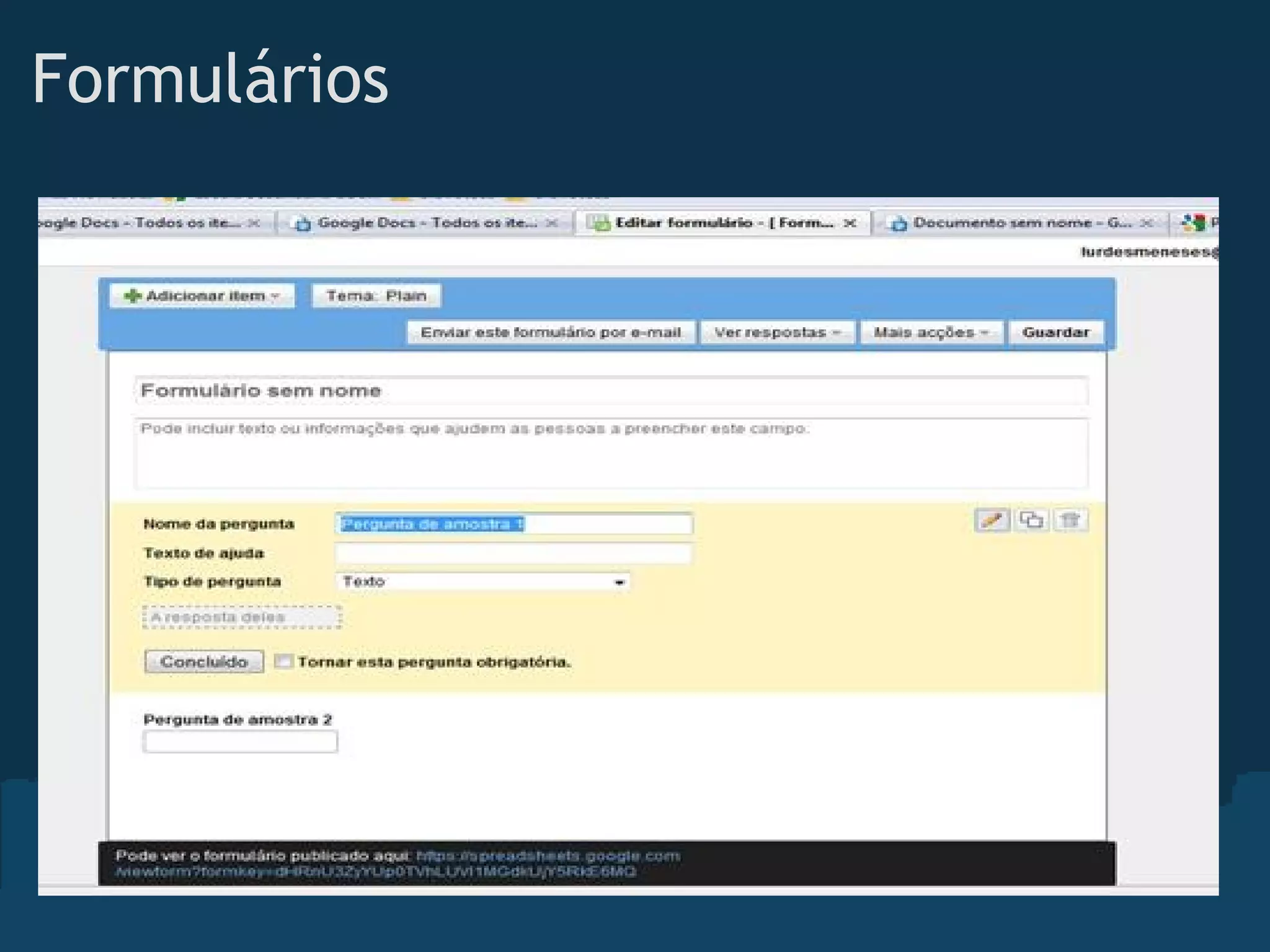
Task: Click the pencil edit question icon
Action: (992, 519)
